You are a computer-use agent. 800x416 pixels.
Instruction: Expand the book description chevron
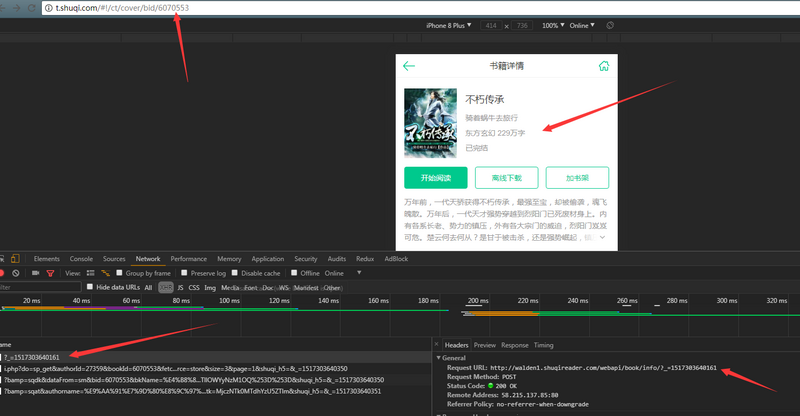pyautogui.click(x=602, y=237)
